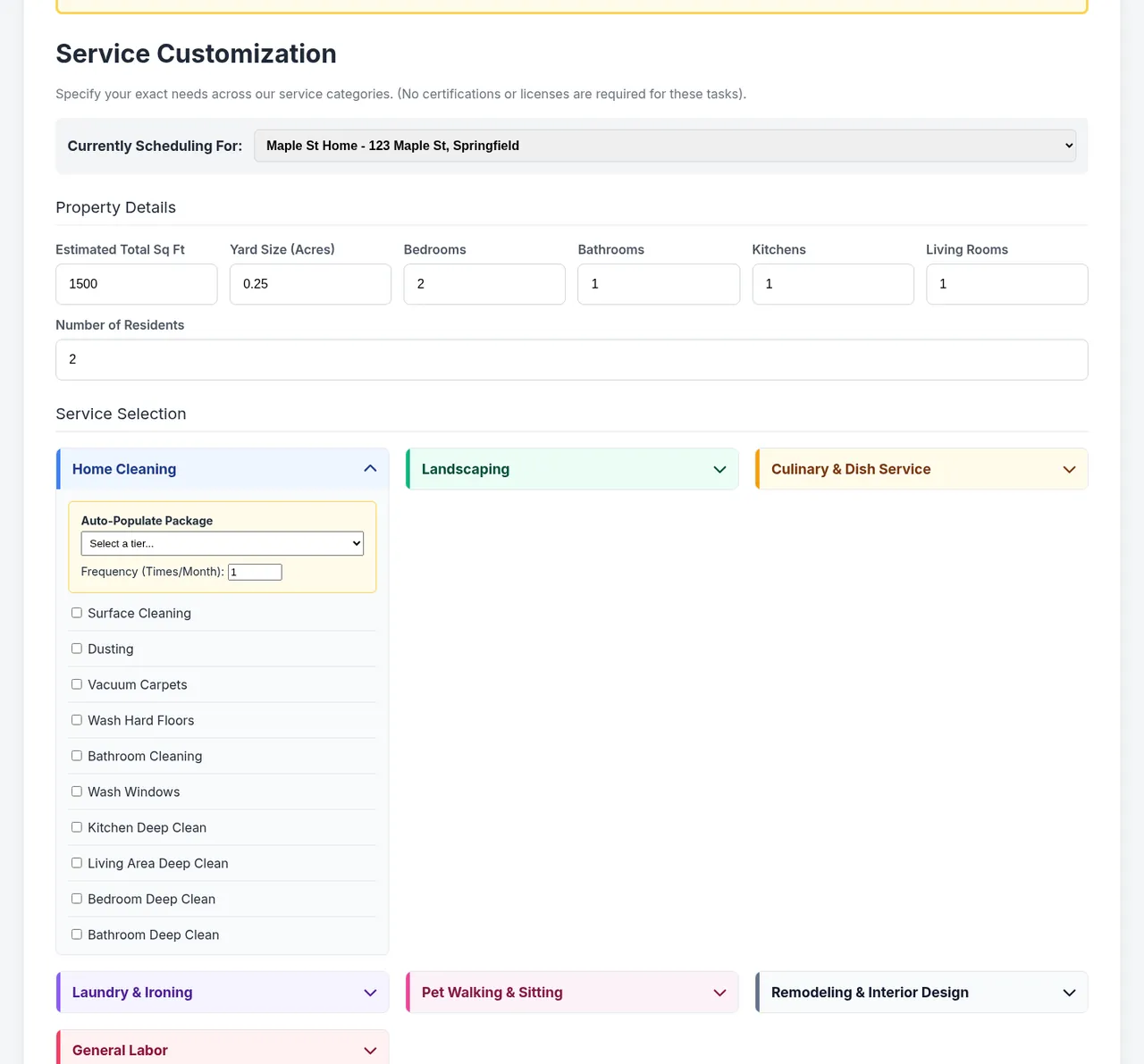Click the Bedrooms number field

[x=484, y=284]
